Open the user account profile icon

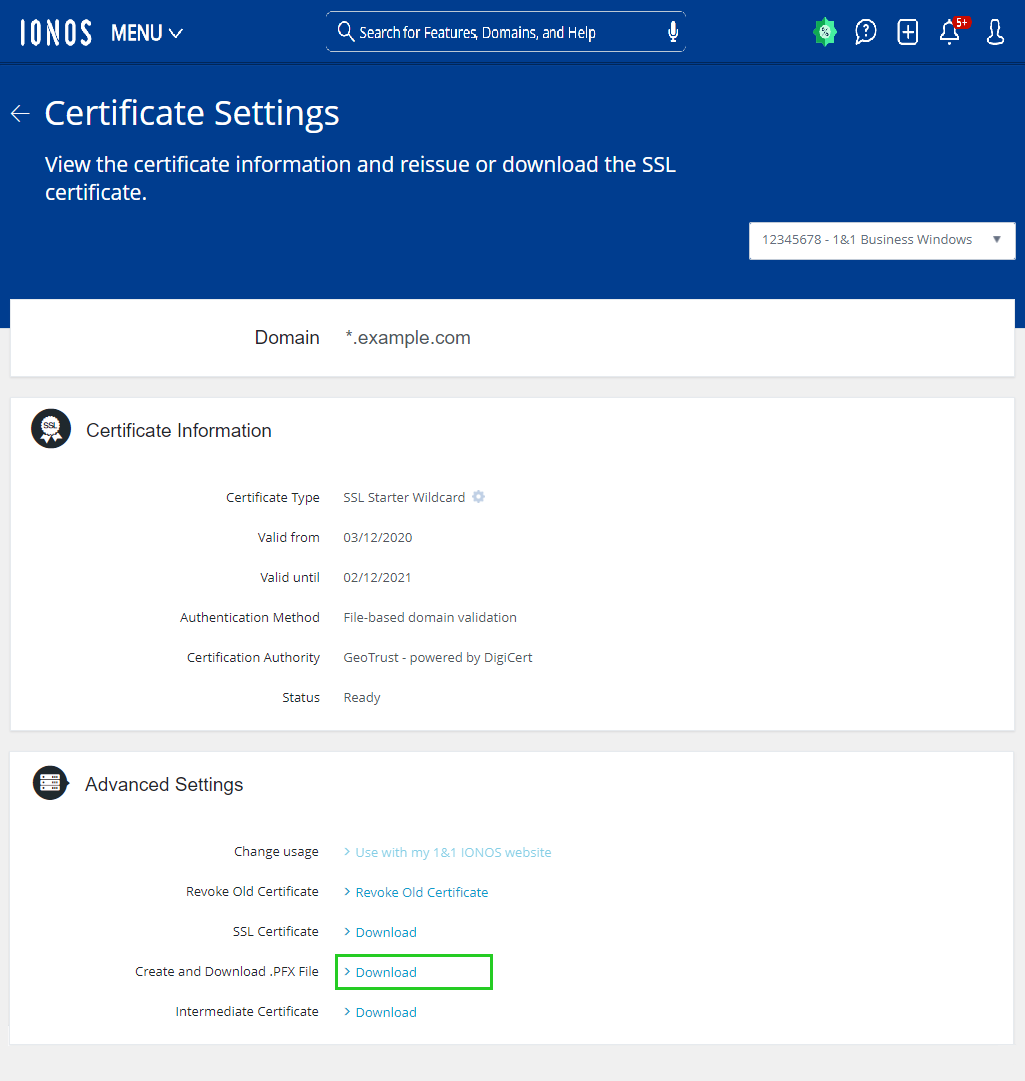995,32
